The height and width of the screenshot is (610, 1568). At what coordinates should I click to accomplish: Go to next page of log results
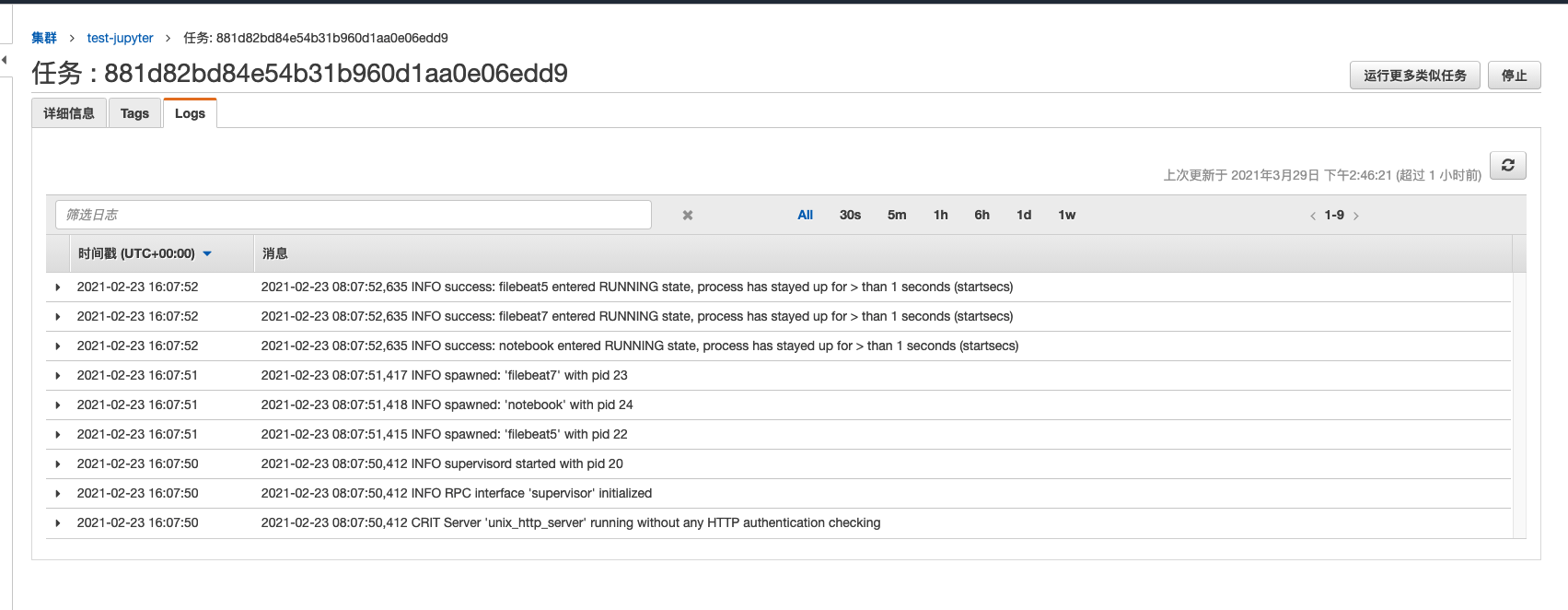click(x=1356, y=216)
